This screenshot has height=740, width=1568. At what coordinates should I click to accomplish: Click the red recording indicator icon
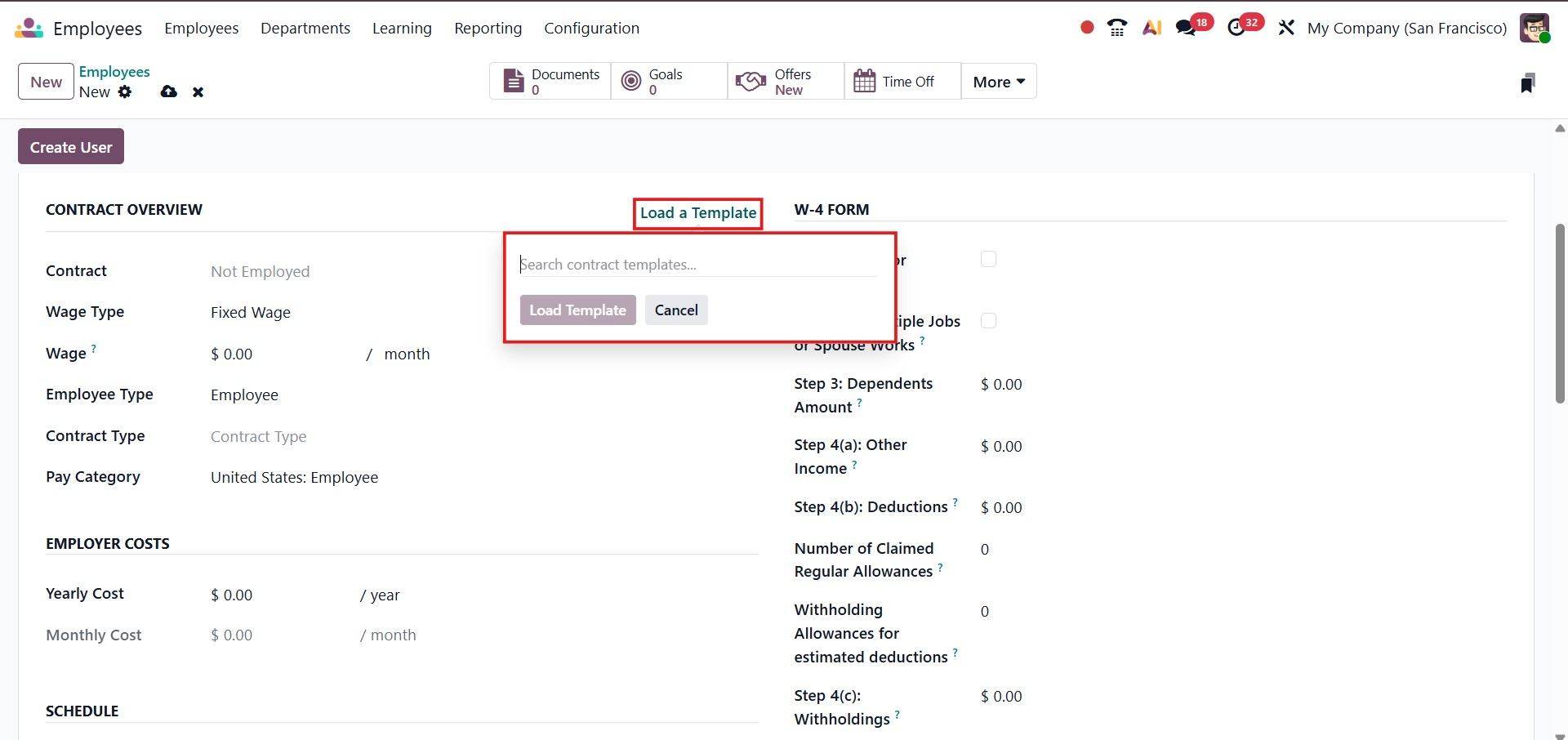[1087, 28]
